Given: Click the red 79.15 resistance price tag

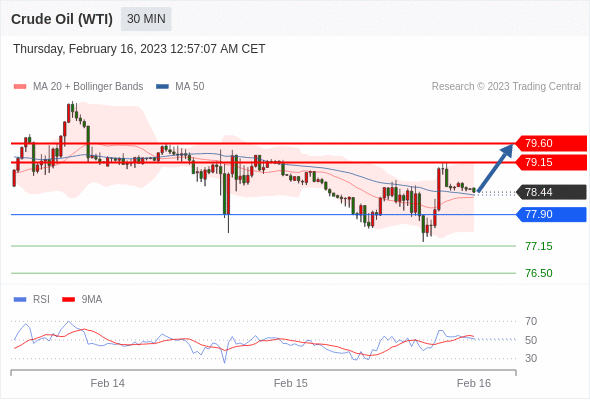Looking at the screenshot, I should coord(551,163).
